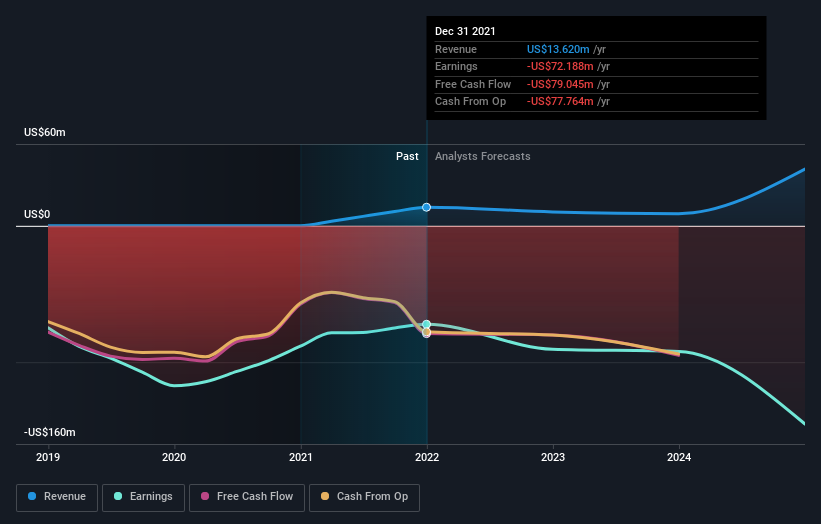Click the Cash From Op orange marker at 2022

427,332
